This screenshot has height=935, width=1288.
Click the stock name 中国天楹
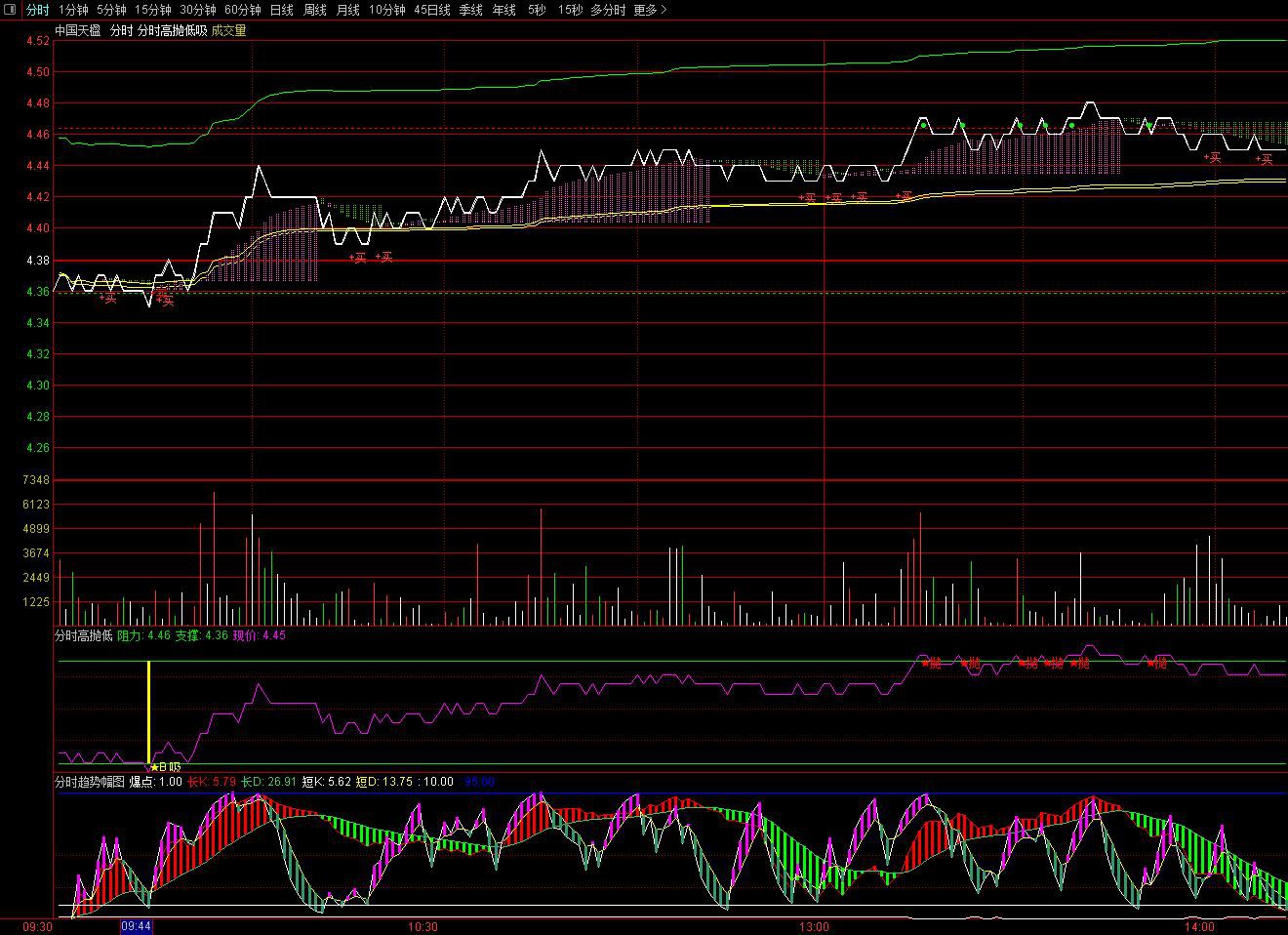click(77, 31)
